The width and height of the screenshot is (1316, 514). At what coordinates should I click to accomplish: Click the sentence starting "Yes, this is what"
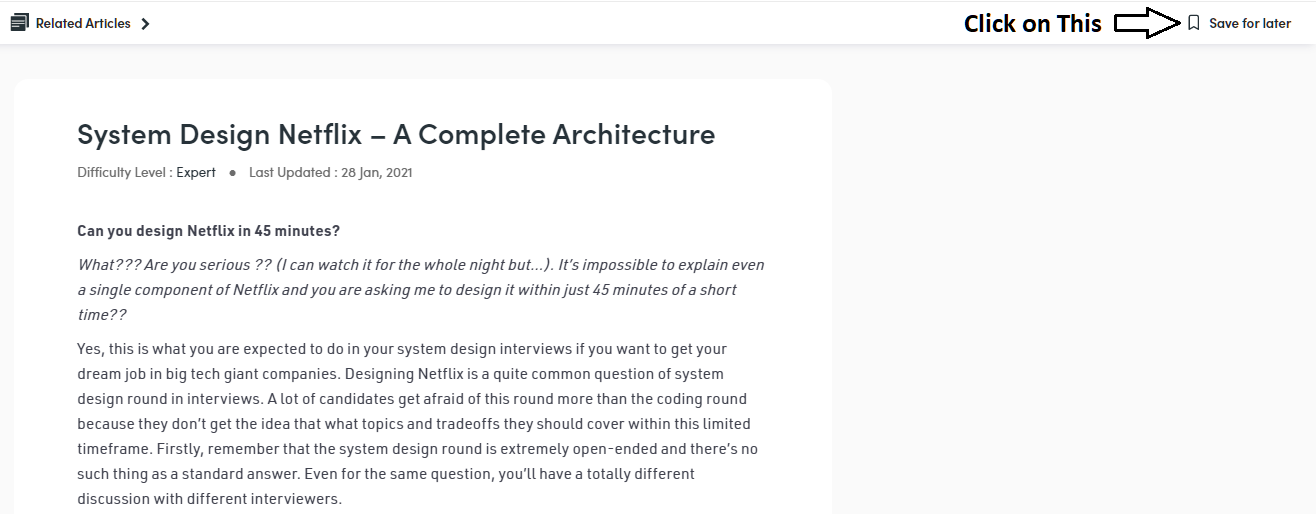tap(300, 349)
